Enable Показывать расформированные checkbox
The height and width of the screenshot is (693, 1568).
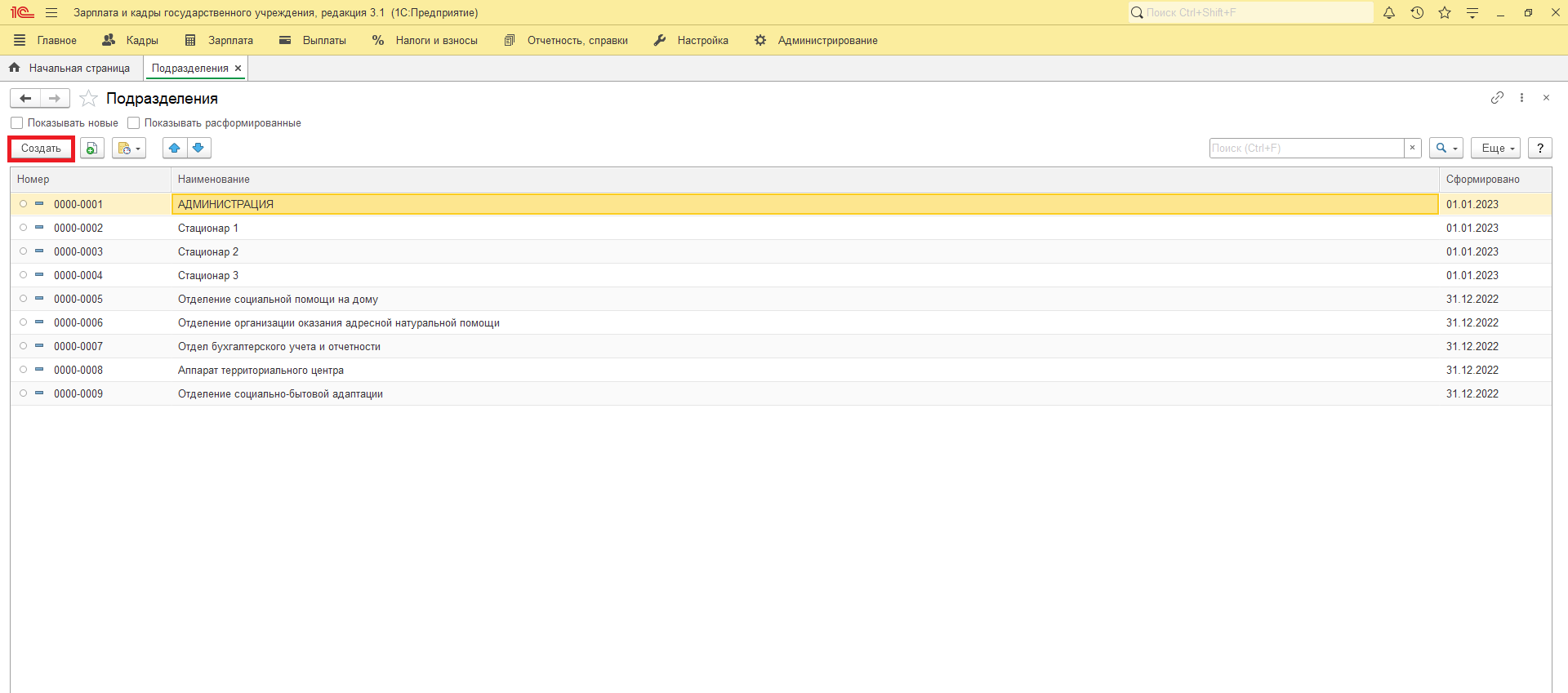(x=134, y=123)
